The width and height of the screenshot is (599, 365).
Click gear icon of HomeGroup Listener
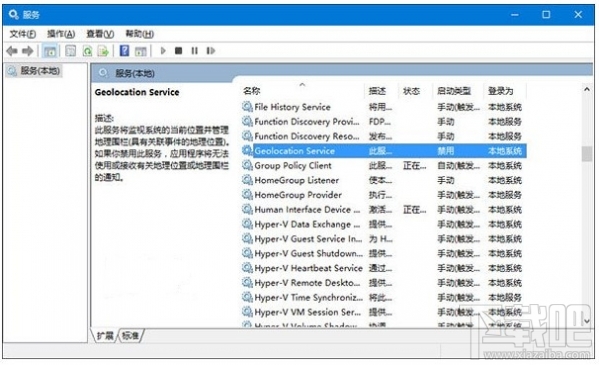[247, 180]
